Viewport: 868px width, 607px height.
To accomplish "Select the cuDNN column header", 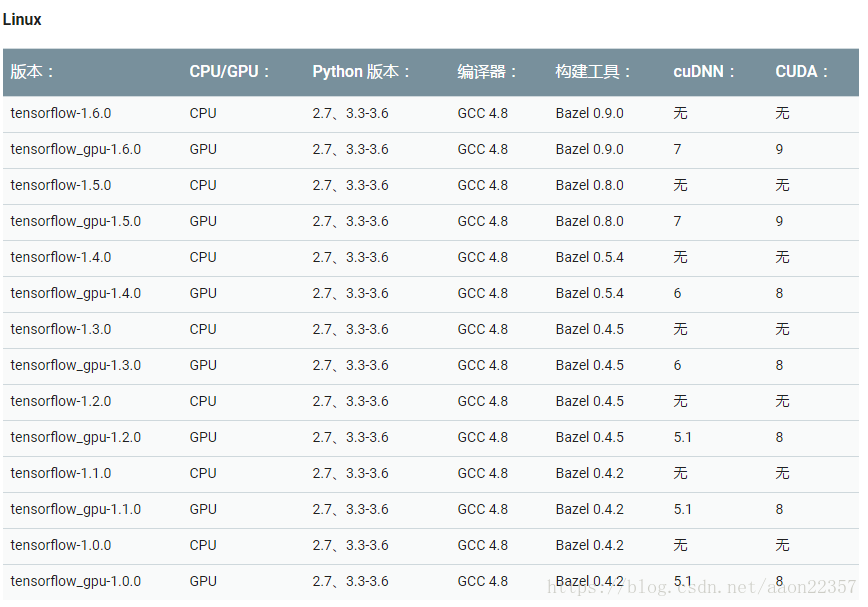I will tap(704, 71).
